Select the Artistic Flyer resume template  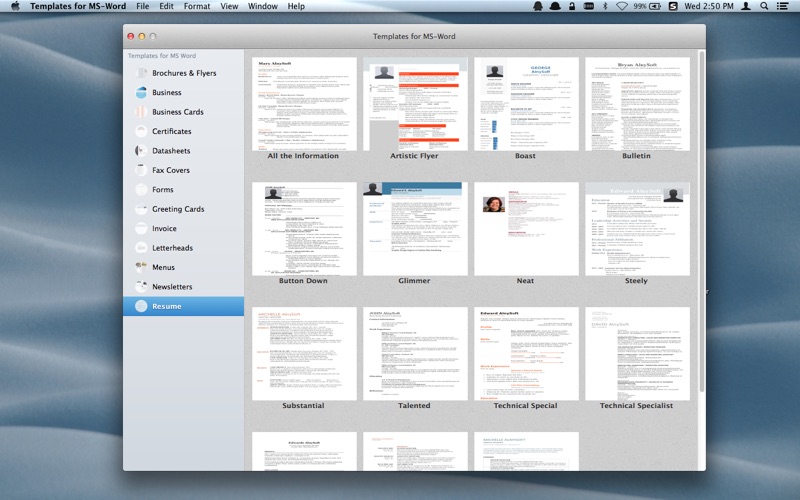tap(415, 104)
